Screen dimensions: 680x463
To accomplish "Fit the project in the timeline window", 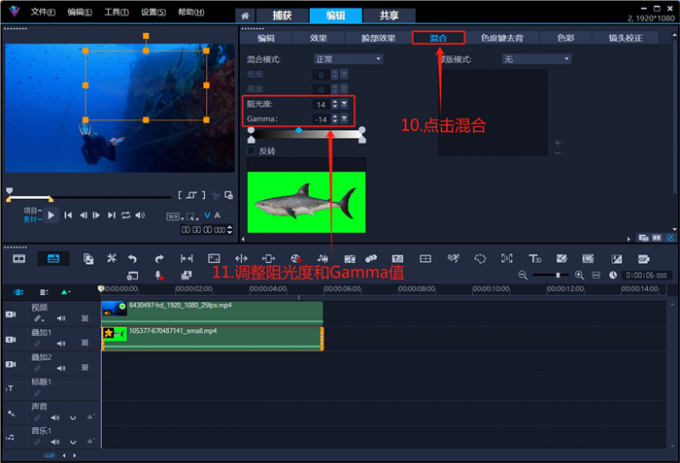I will (x=596, y=275).
